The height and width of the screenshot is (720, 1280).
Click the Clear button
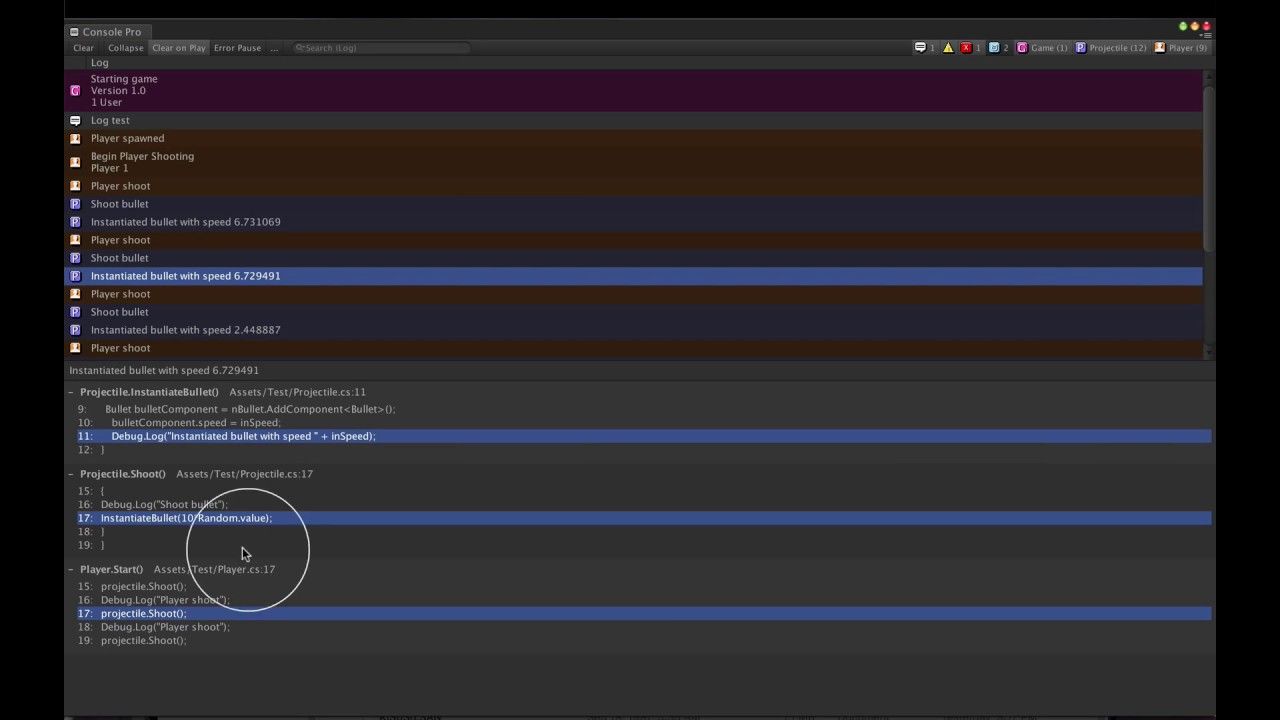click(83, 48)
